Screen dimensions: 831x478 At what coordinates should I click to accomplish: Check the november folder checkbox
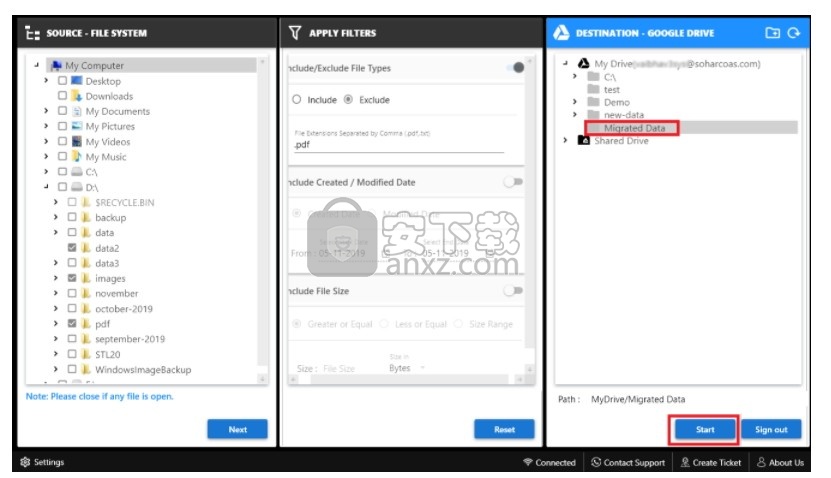pyautogui.click(x=72, y=293)
